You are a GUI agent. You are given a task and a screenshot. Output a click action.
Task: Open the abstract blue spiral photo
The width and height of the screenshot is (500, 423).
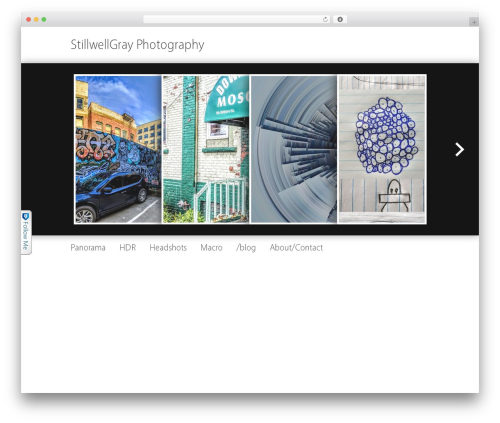point(294,149)
